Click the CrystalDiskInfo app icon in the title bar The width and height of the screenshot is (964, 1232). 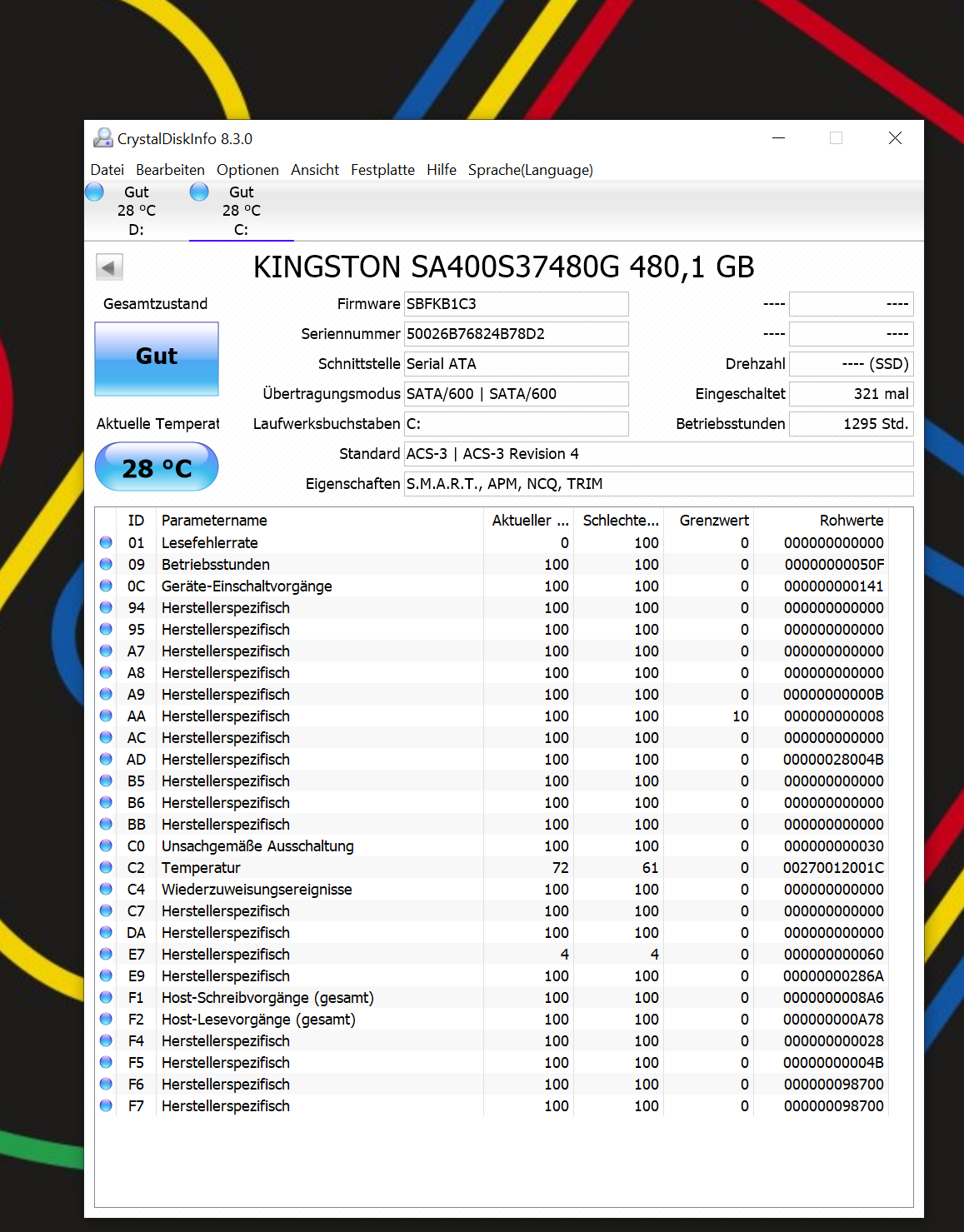[x=103, y=138]
